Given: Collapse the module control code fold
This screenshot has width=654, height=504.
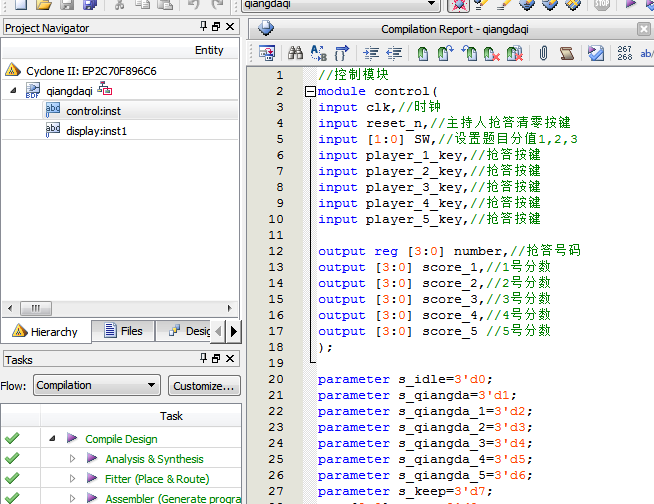Looking at the screenshot, I should (309, 92).
